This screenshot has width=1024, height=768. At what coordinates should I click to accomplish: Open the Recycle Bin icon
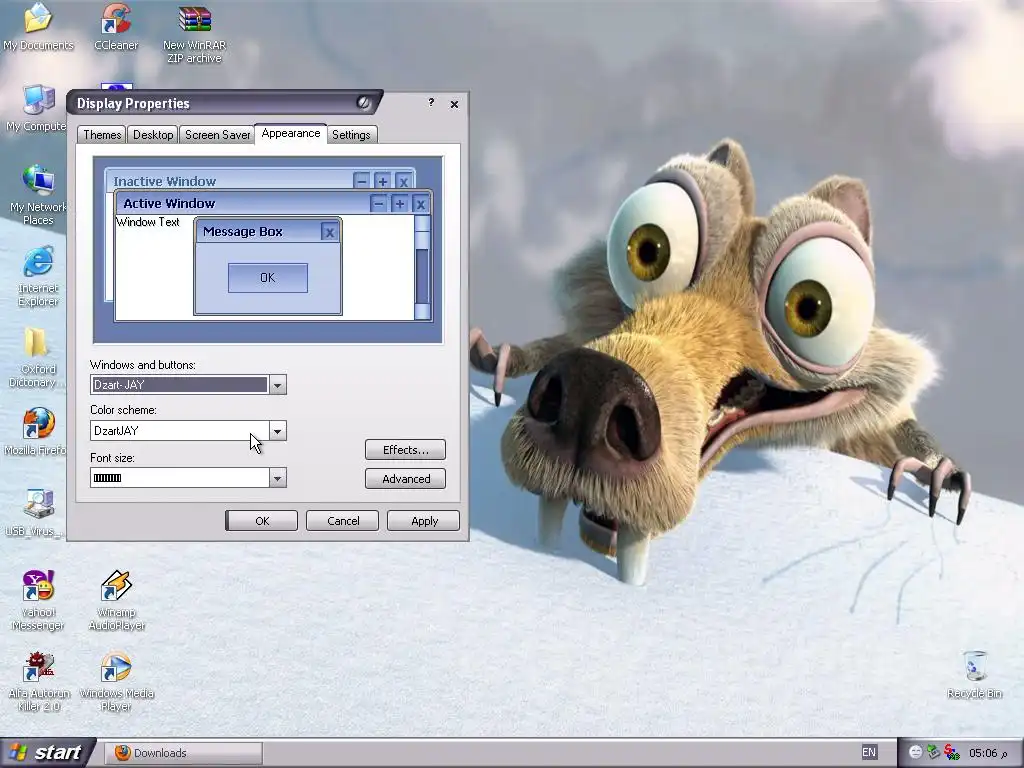tap(974, 674)
